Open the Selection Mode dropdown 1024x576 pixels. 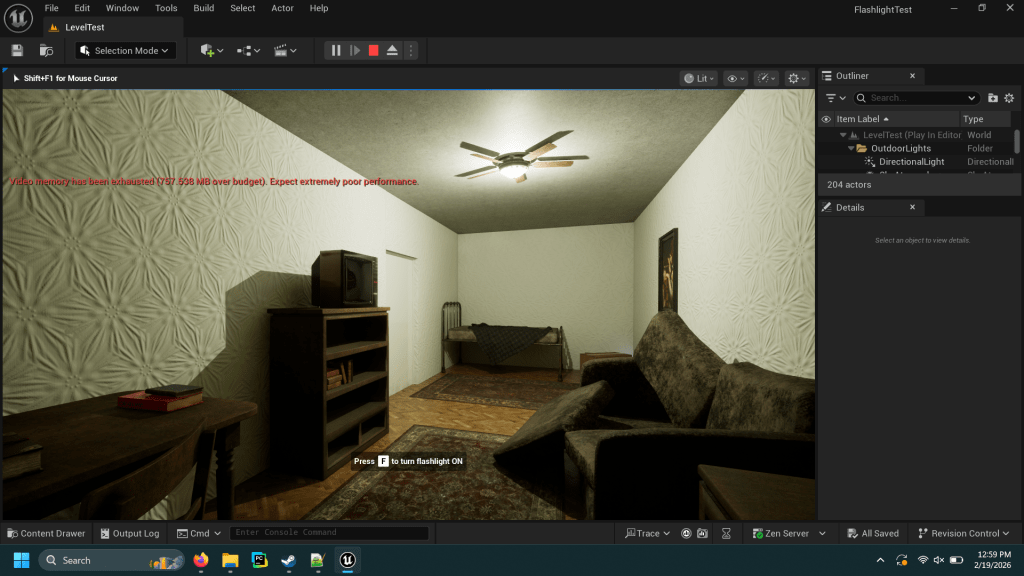[x=126, y=50]
